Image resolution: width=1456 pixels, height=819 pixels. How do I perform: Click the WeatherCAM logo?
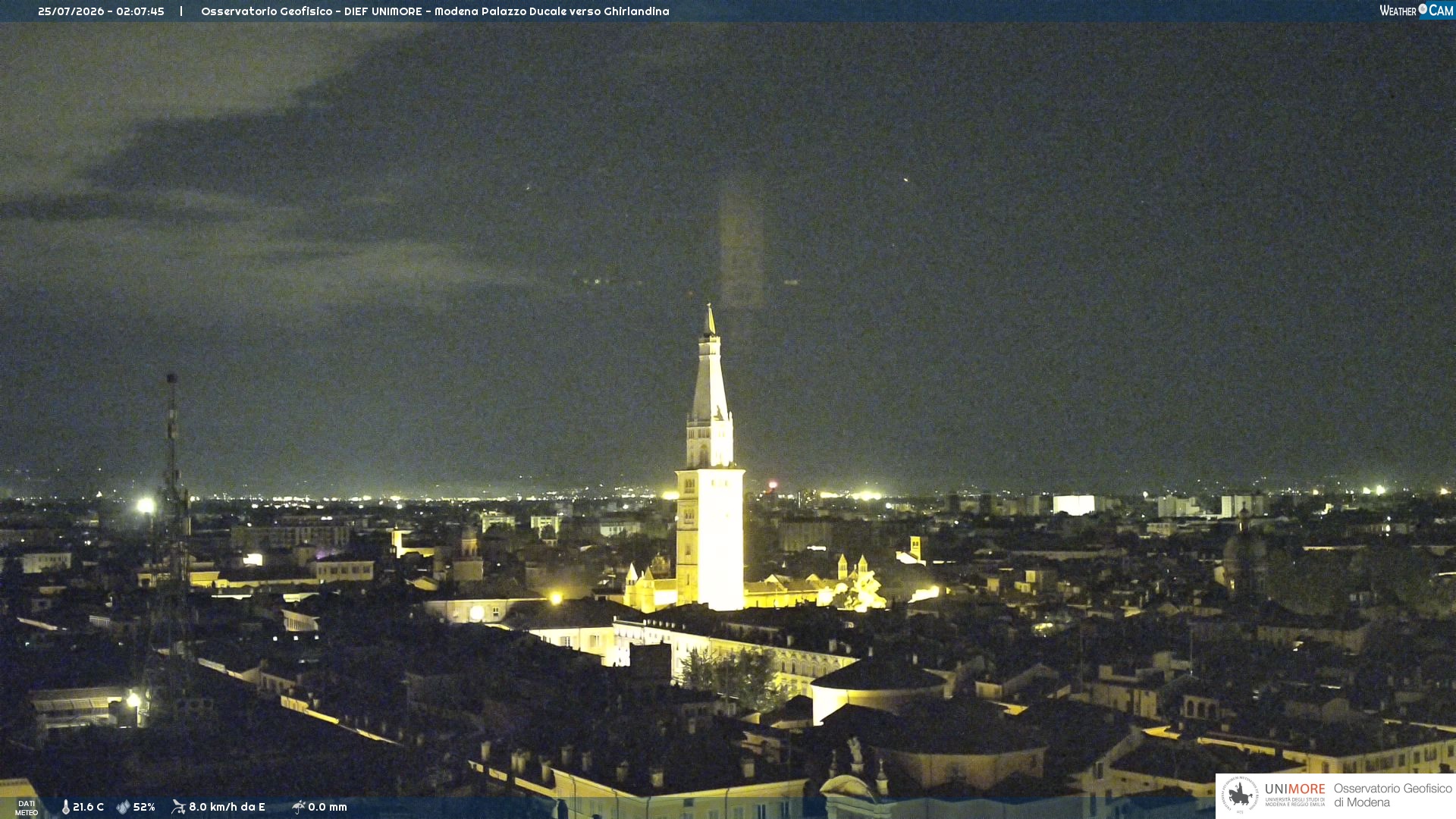click(x=1417, y=11)
